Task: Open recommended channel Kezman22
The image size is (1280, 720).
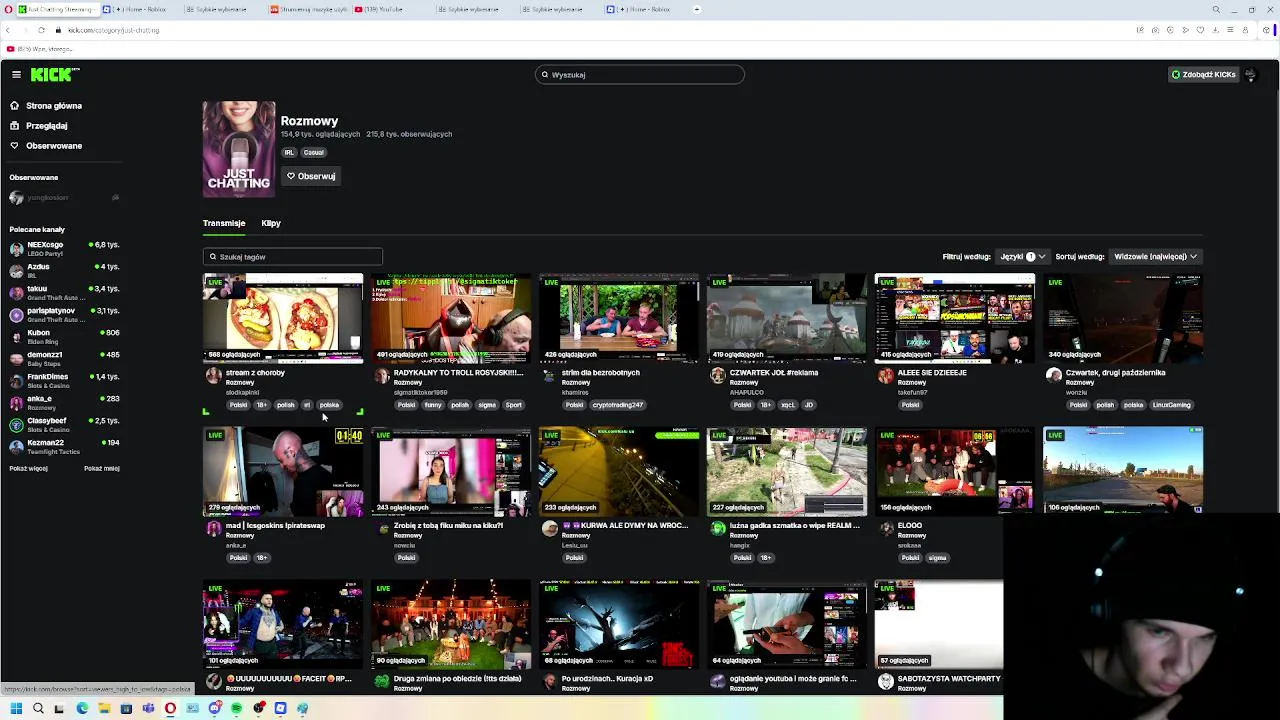Action: click(x=64, y=445)
